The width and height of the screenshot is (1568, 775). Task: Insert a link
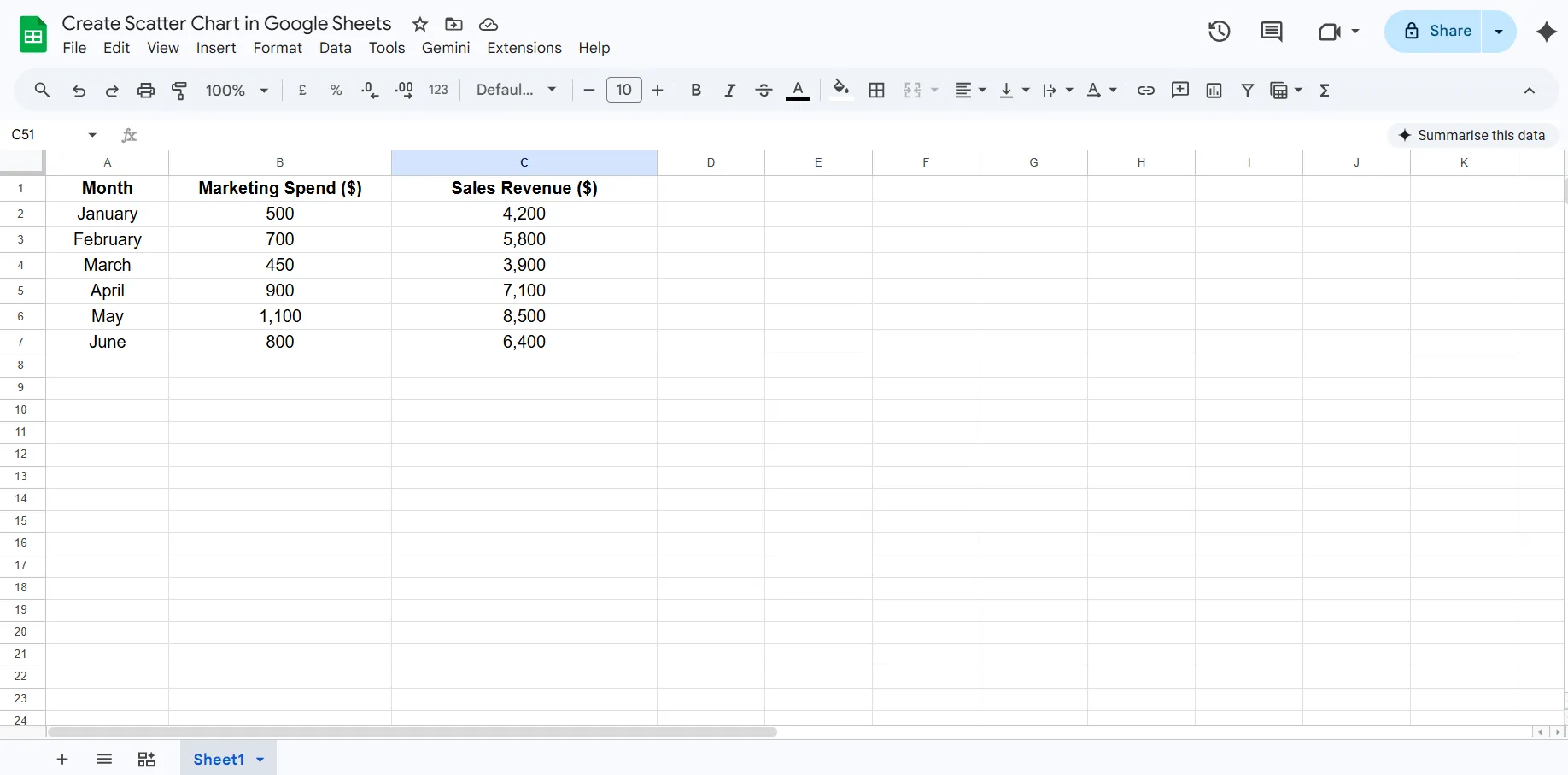(1146, 90)
